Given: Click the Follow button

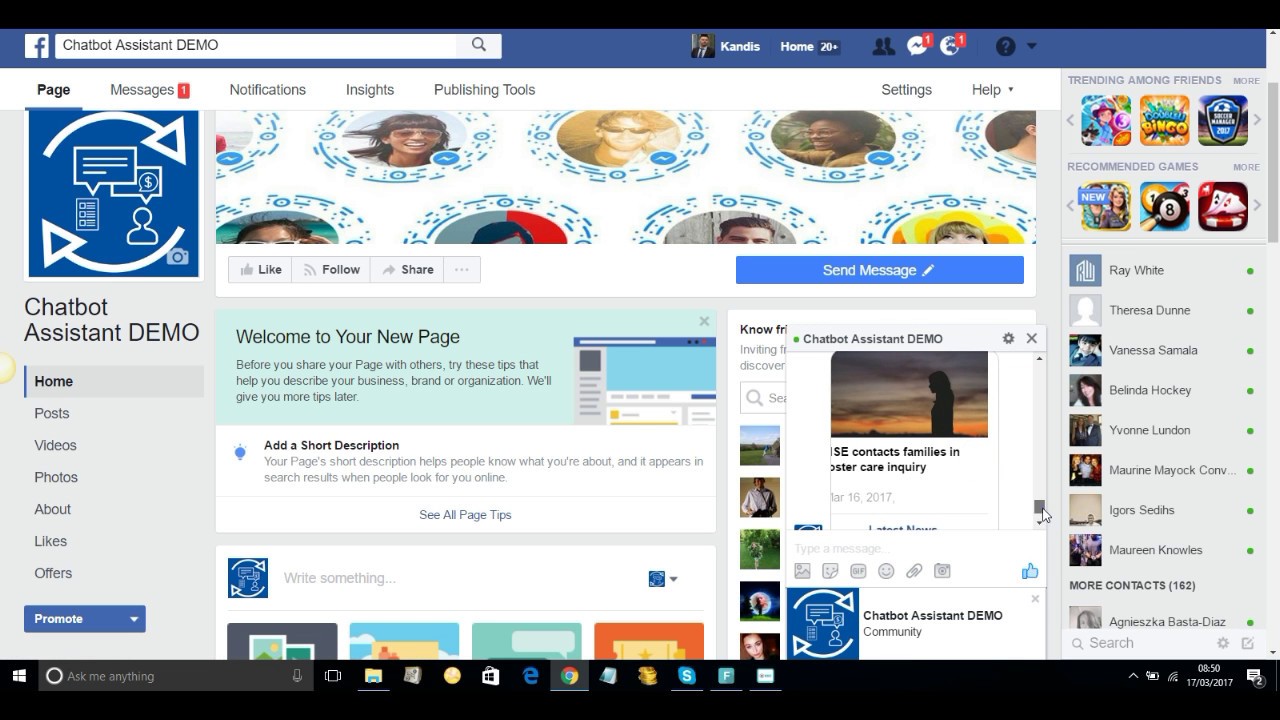Looking at the screenshot, I should click(x=331, y=270).
